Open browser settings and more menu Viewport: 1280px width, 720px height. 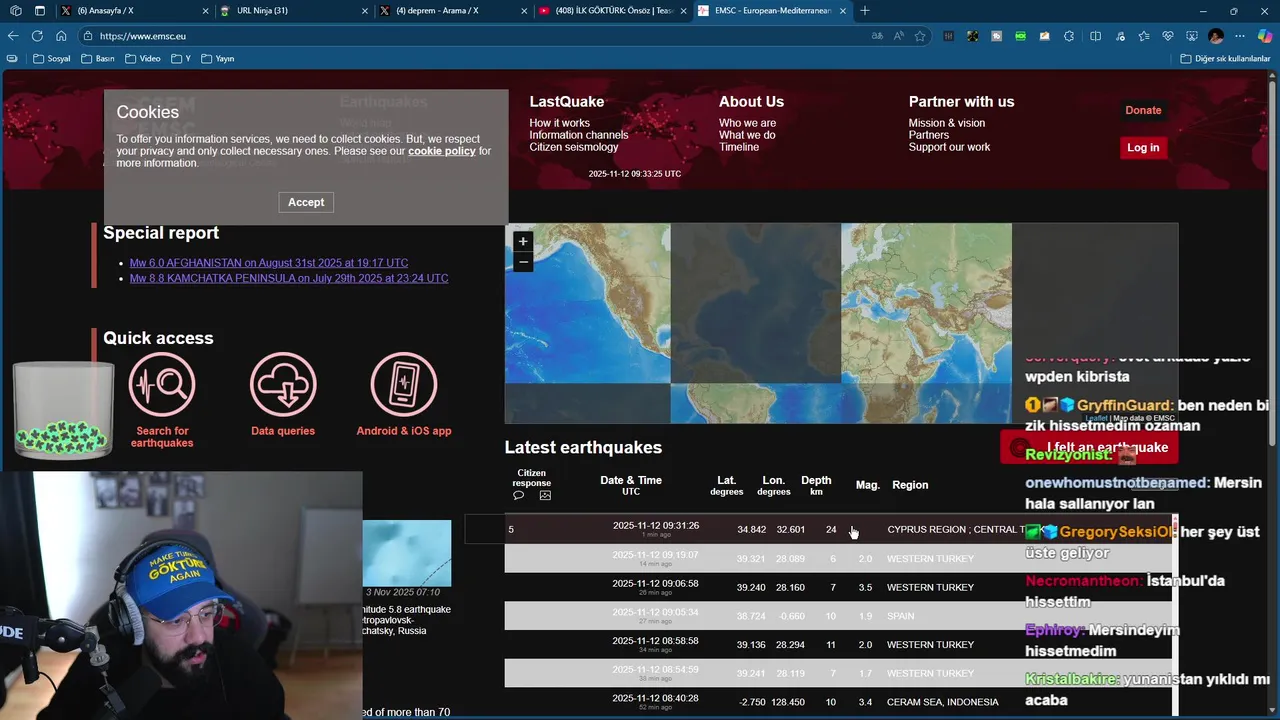[1241, 36]
